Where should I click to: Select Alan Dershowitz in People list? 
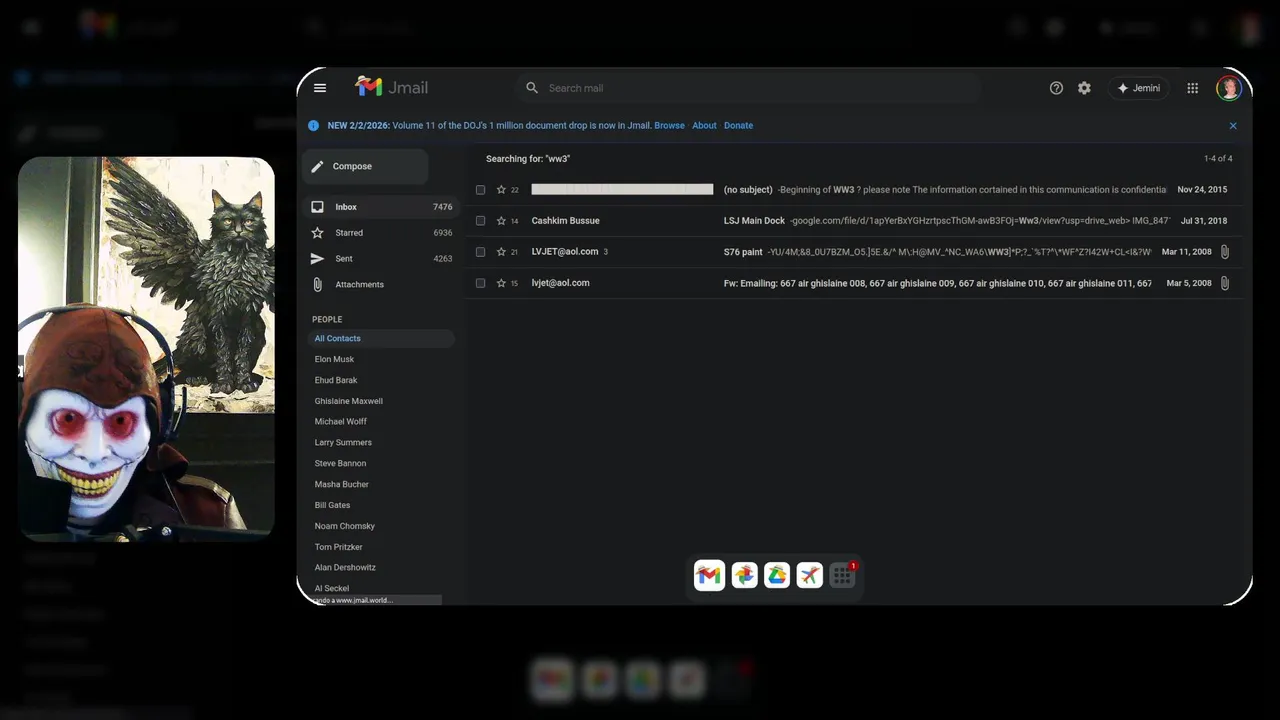[345, 568]
